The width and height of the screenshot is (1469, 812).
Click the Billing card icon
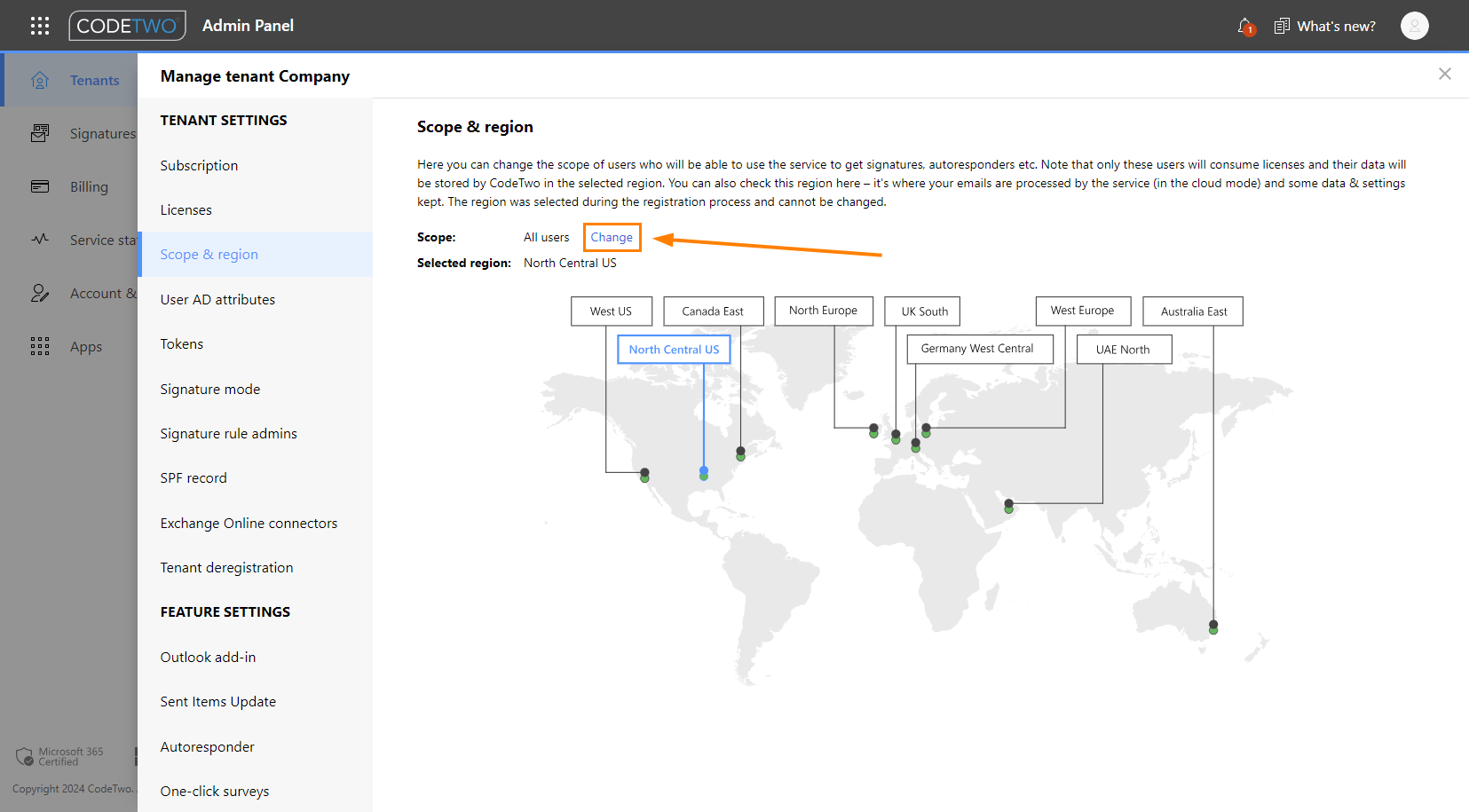[x=40, y=186]
